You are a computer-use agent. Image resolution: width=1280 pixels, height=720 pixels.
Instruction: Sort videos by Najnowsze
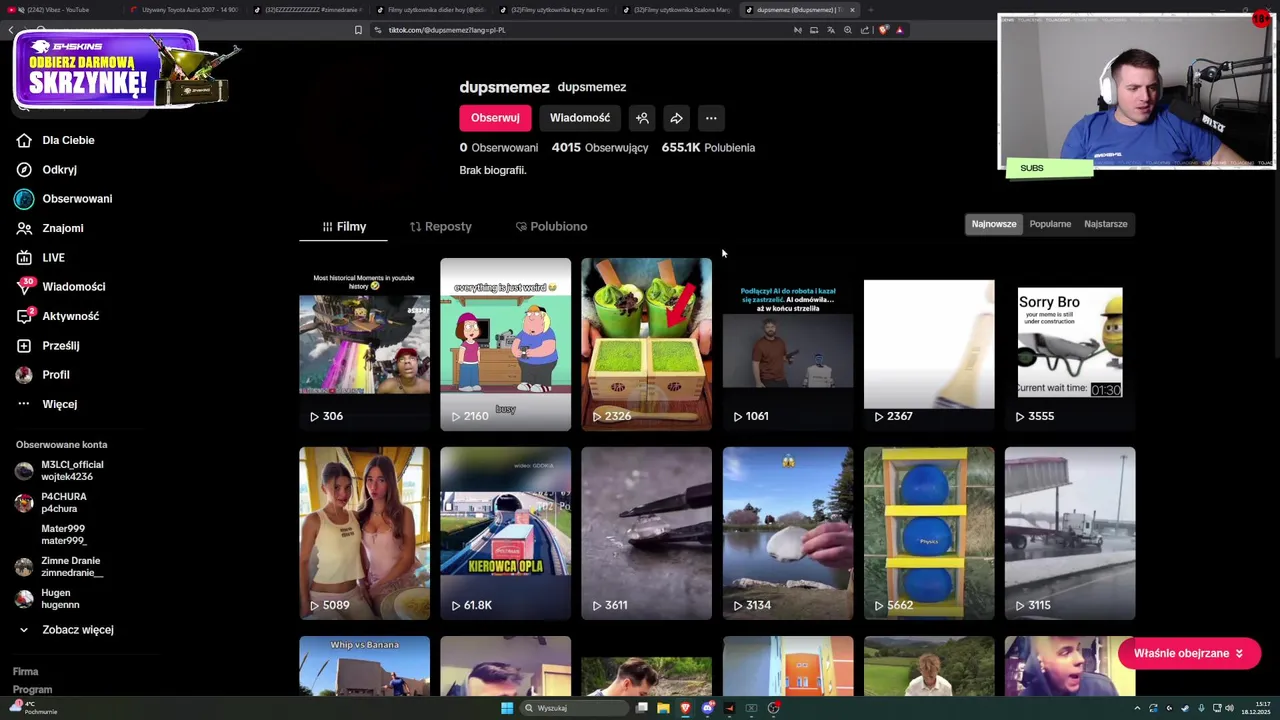point(994,224)
